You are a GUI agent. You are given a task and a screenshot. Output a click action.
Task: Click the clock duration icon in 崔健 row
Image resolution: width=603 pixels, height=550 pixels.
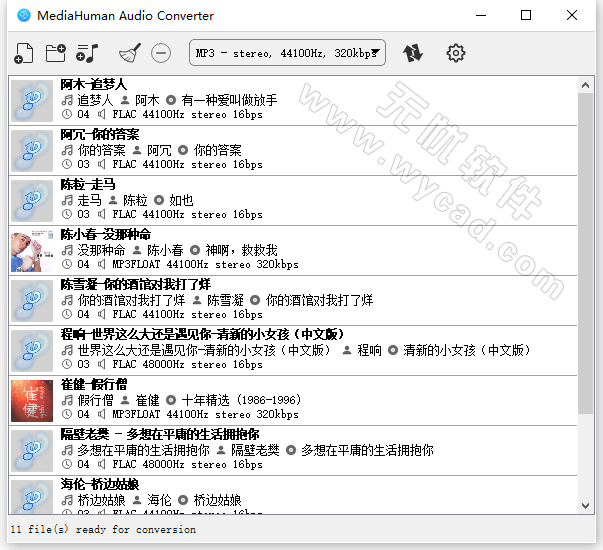pos(67,414)
